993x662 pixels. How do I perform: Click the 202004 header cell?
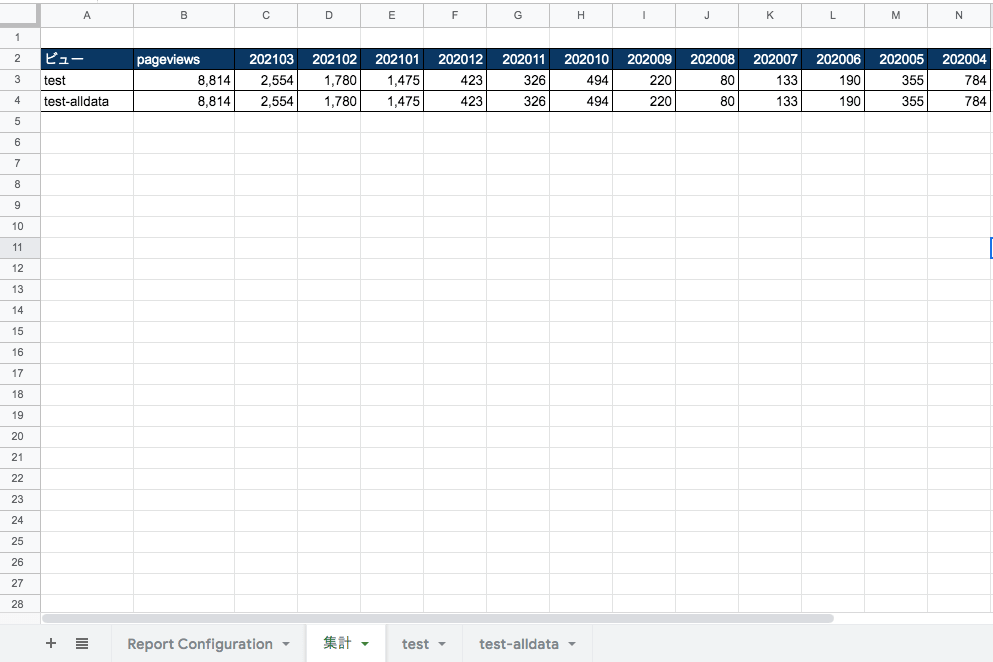pyautogui.click(x=959, y=59)
